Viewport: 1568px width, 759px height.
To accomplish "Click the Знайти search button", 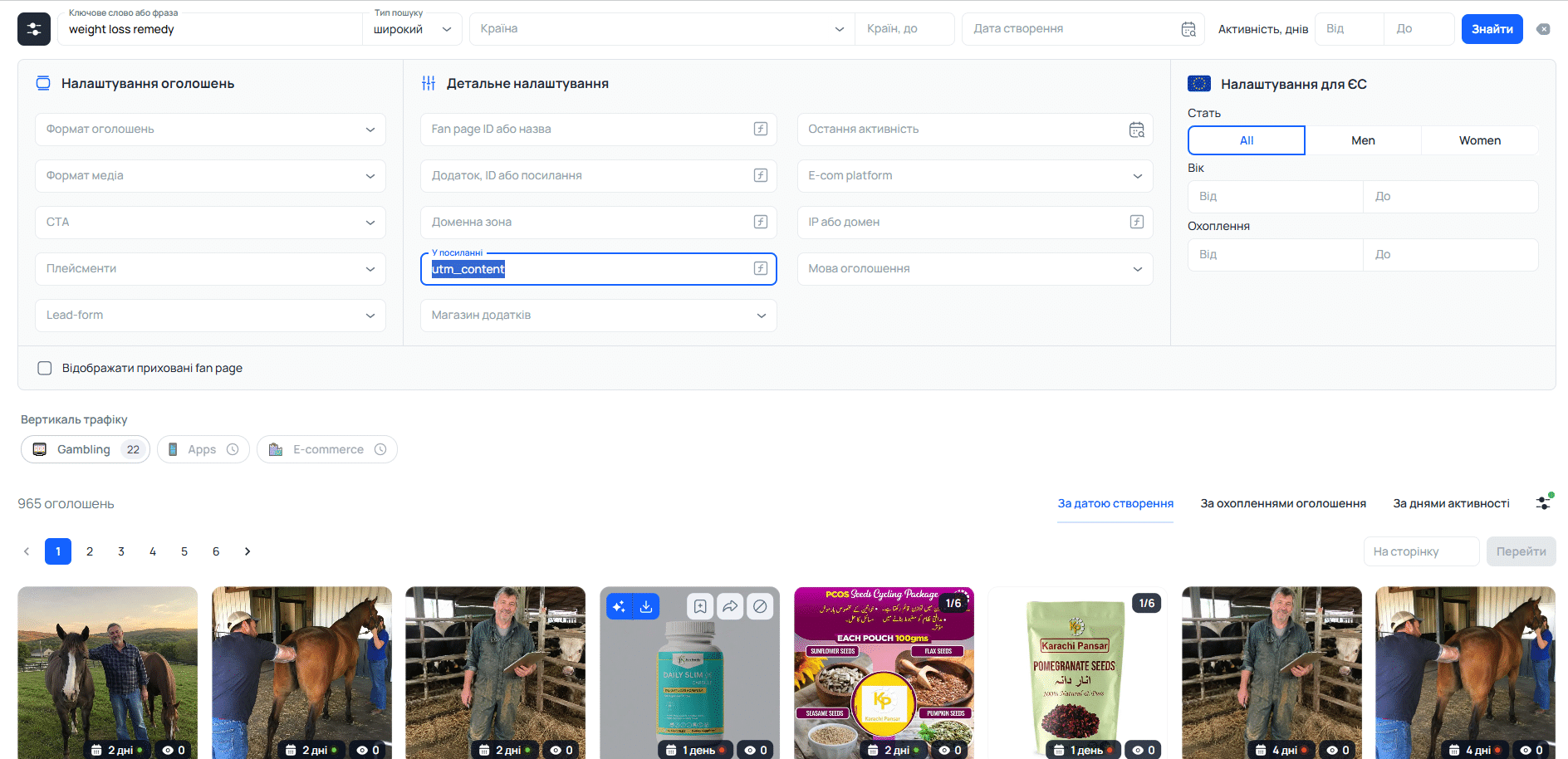I will pos(1492,29).
